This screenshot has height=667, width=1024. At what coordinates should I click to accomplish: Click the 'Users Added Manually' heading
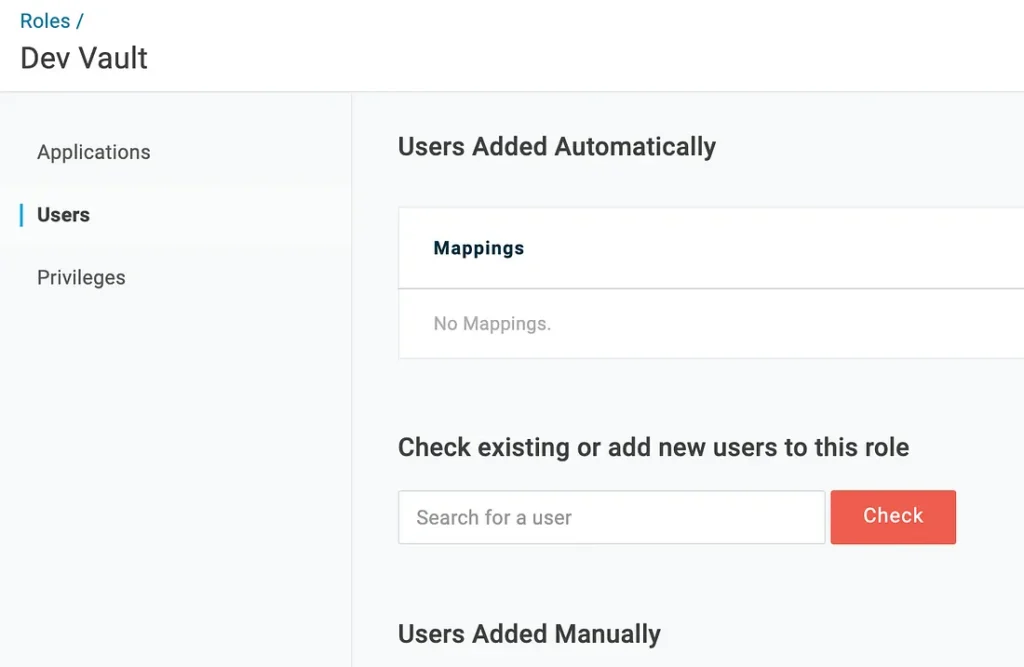point(529,634)
